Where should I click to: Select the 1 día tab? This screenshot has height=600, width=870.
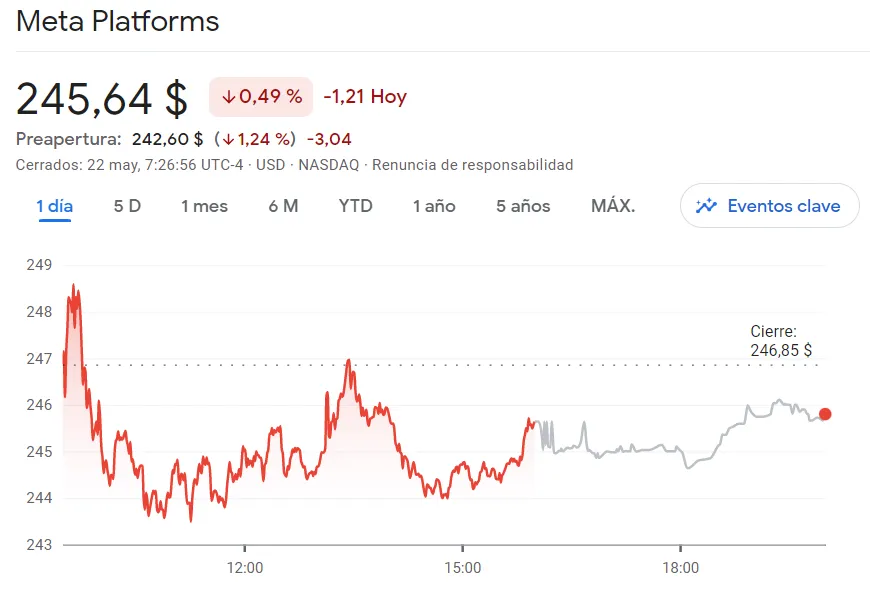[x=55, y=206]
